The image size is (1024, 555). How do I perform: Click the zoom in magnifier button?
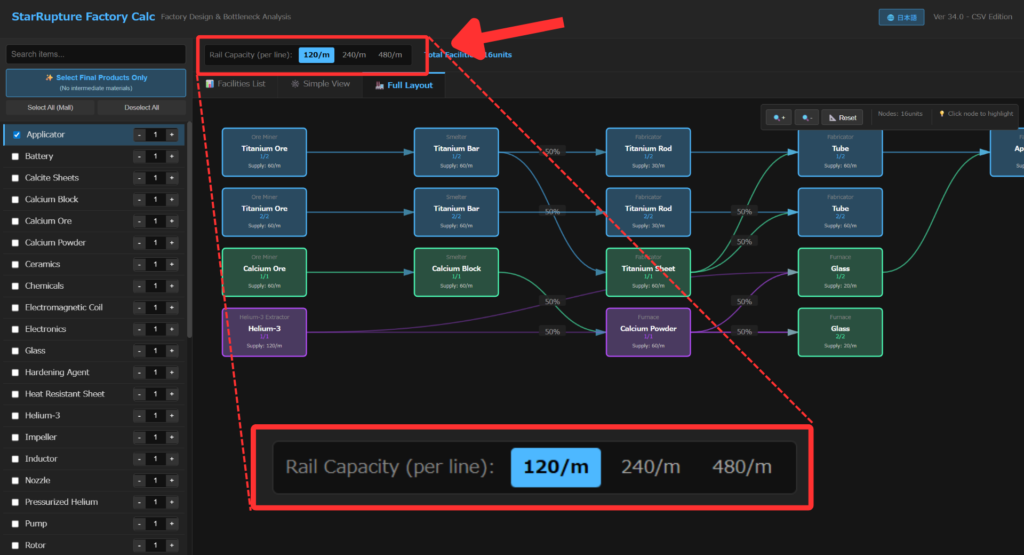pos(779,117)
